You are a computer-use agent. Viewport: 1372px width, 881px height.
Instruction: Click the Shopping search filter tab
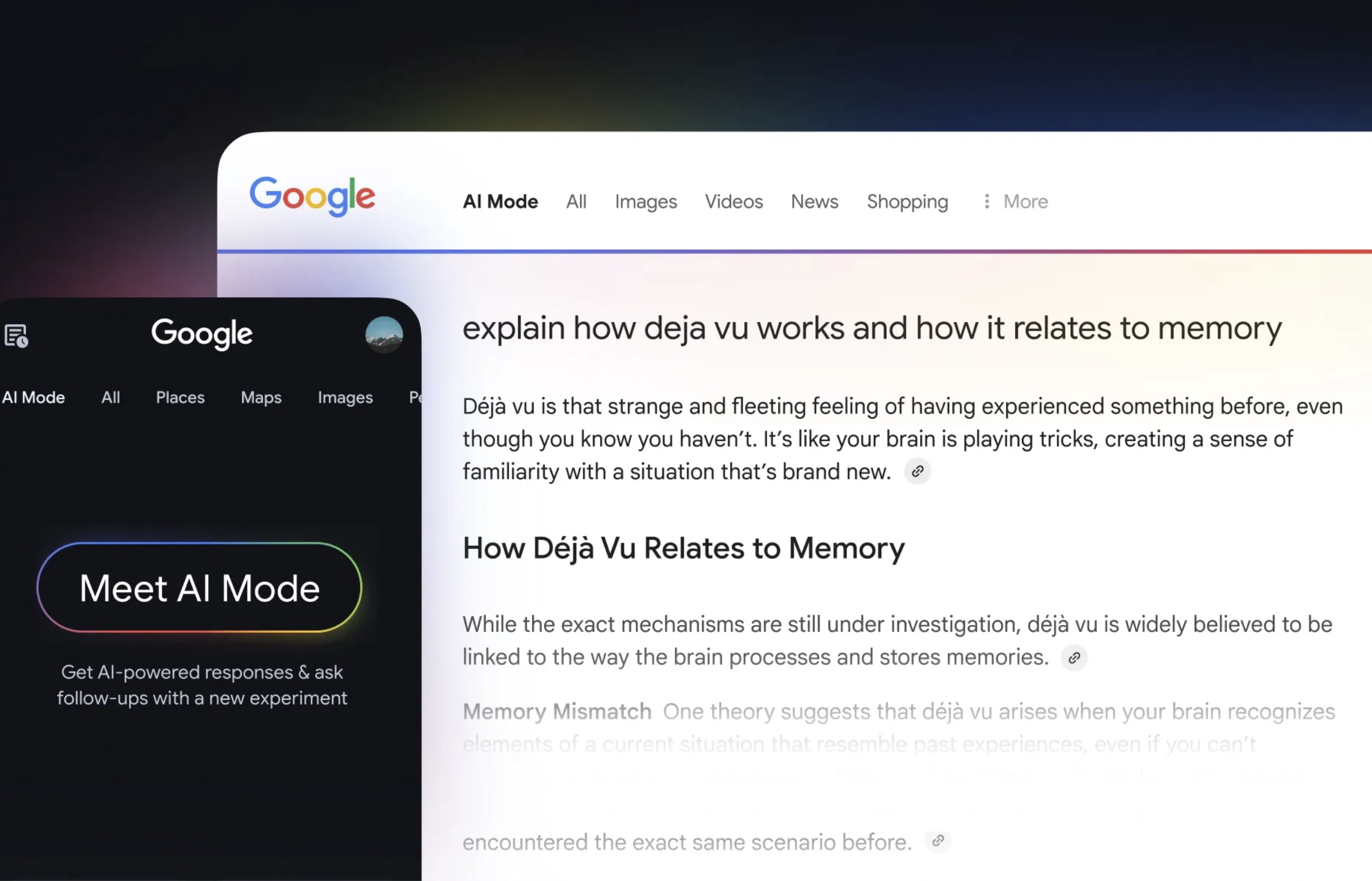click(x=907, y=201)
